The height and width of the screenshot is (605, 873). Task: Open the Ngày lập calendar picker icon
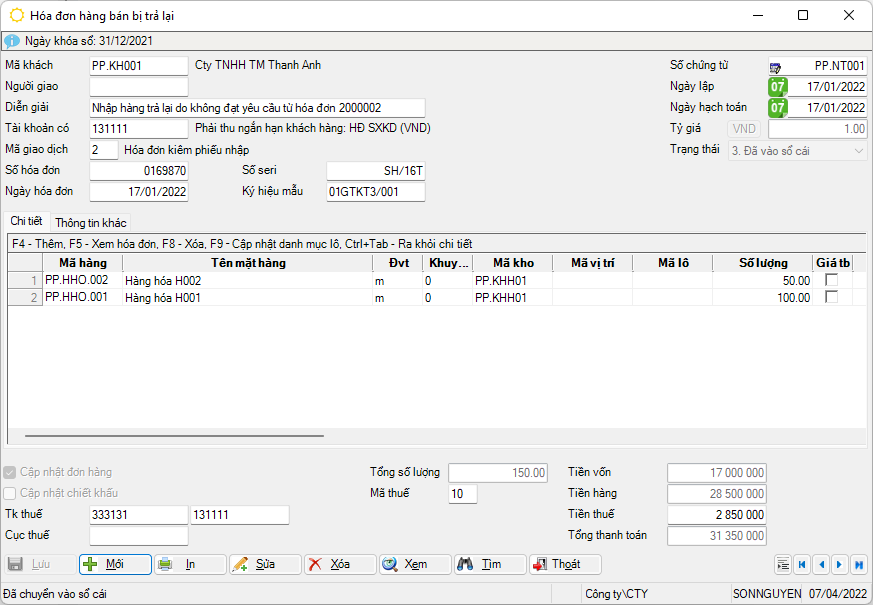(x=777, y=87)
